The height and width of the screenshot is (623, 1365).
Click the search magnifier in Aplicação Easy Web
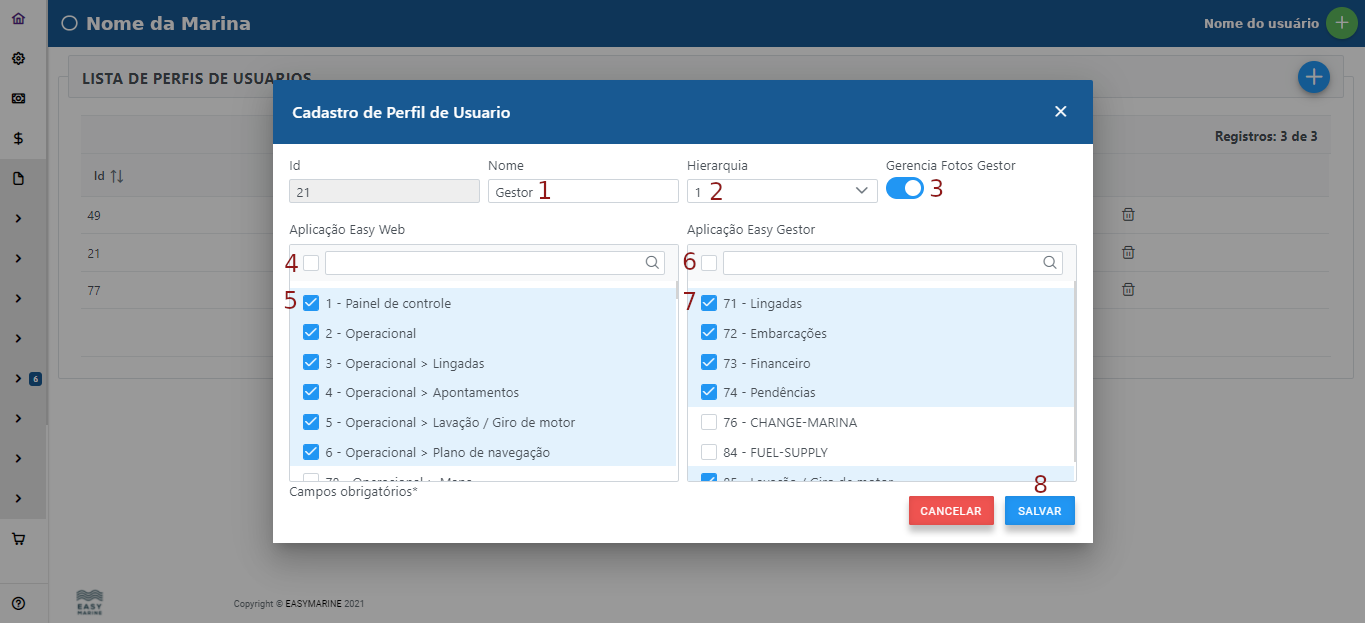pos(653,262)
